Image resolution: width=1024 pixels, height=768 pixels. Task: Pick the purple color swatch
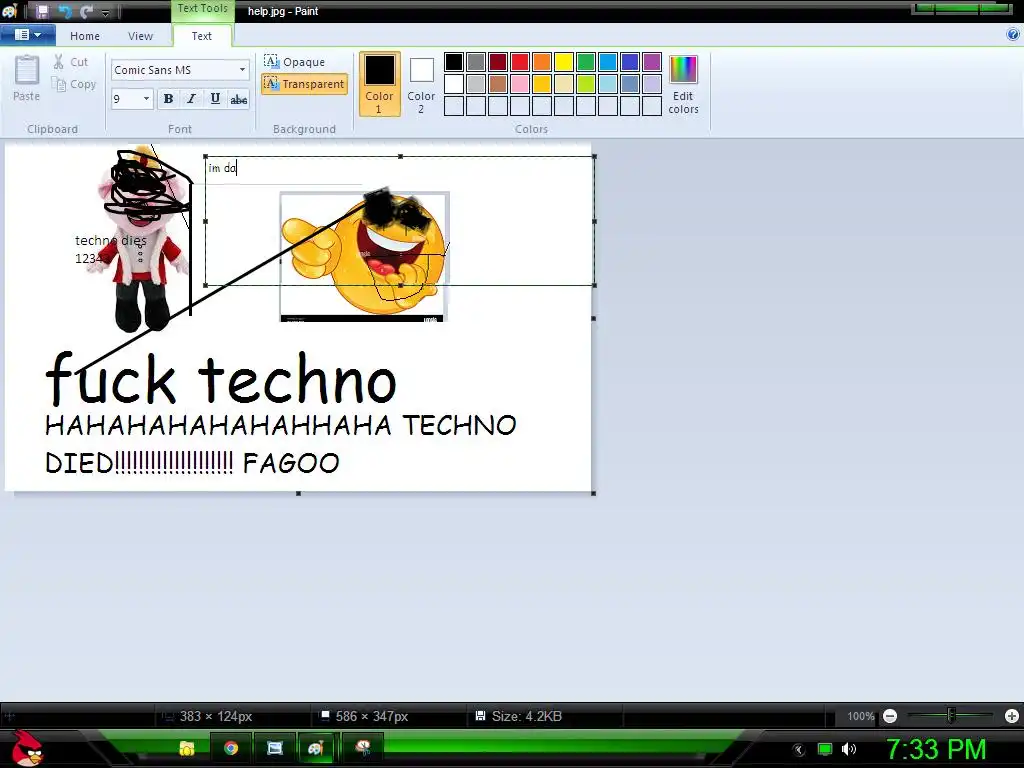pyautogui.click(x=652, y=62)
